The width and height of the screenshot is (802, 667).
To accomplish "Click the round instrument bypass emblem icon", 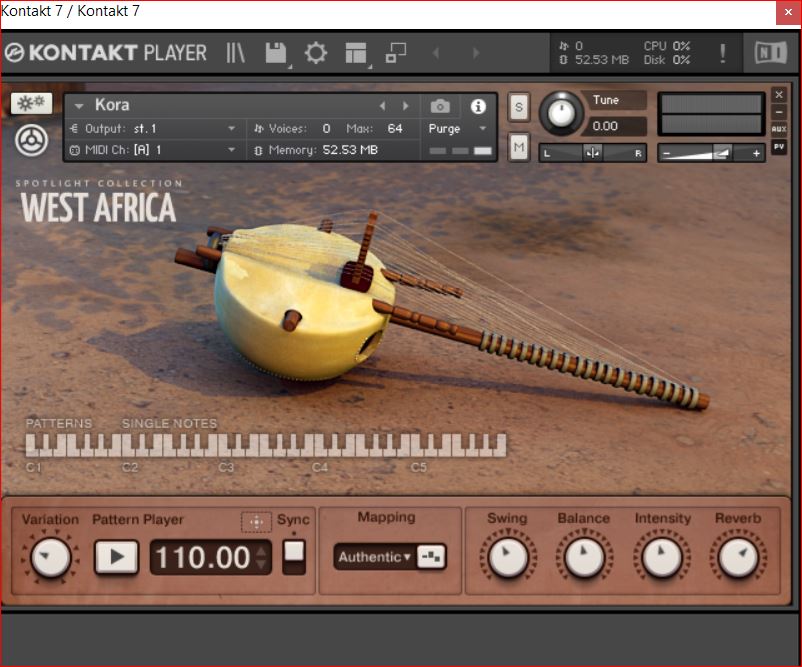I will pyautogui.click(x=32, y=141).
